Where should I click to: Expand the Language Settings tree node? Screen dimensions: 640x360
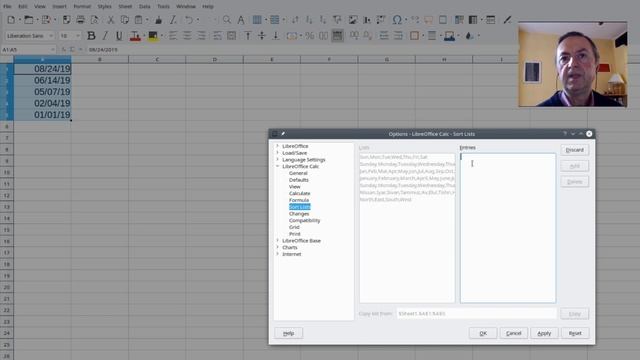tap(278, 159)
